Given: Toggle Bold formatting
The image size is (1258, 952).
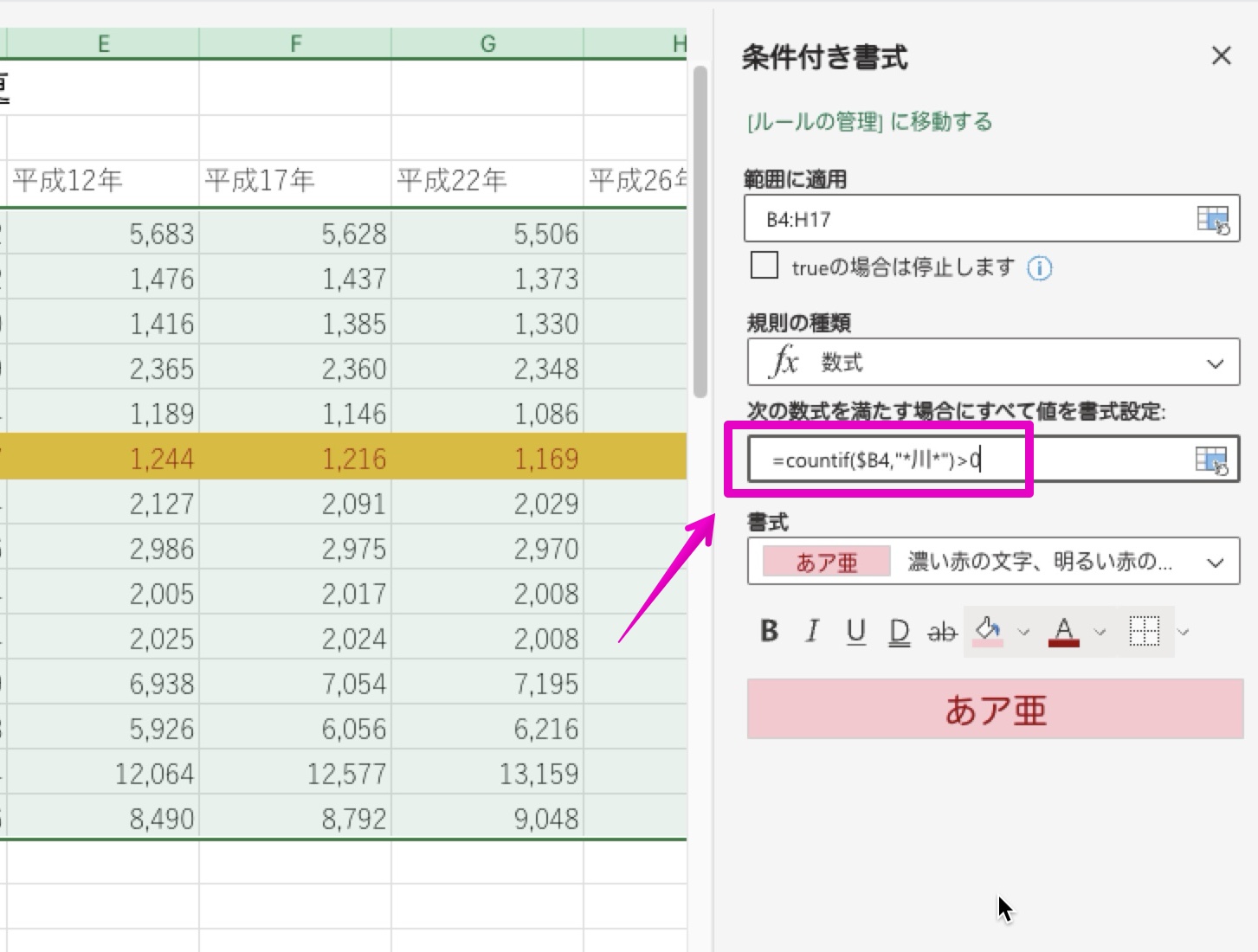Looking at the screenshot, I should [769, 631].
